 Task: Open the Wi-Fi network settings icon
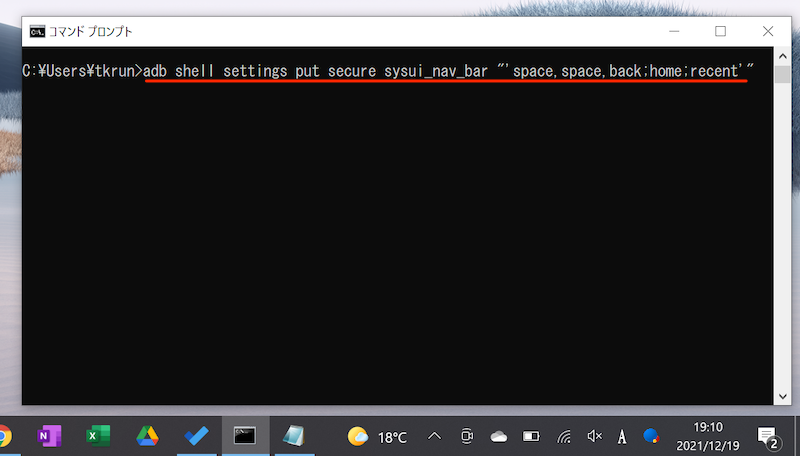(564, 436)
